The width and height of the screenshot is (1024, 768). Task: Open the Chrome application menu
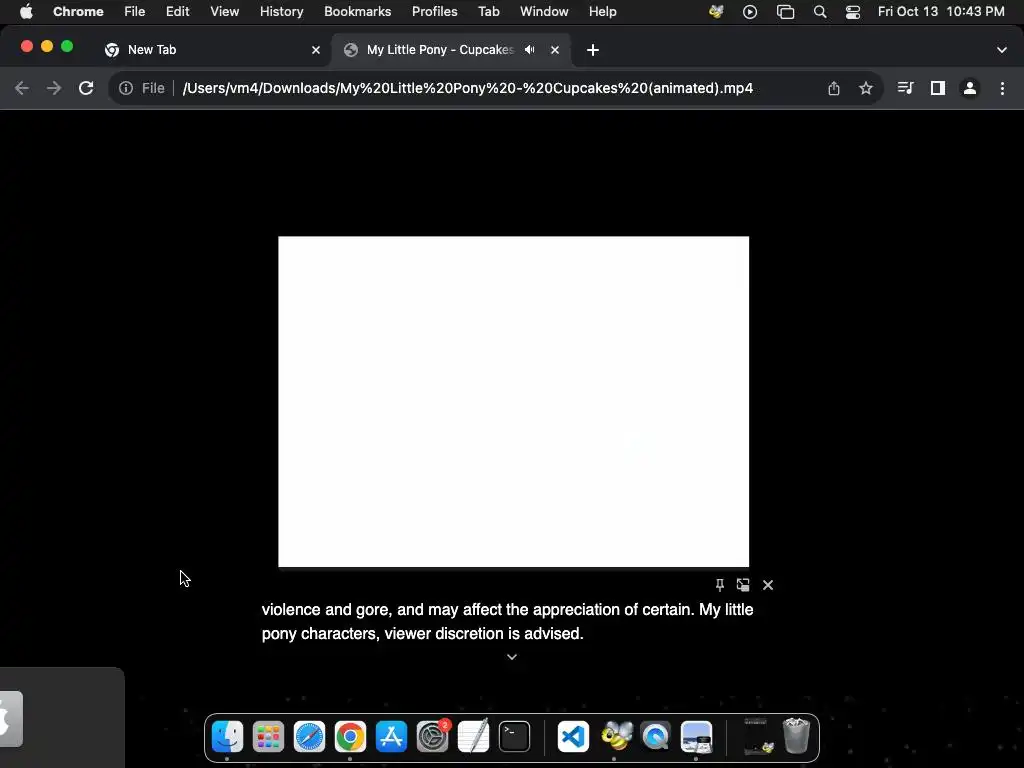(78, 12)
